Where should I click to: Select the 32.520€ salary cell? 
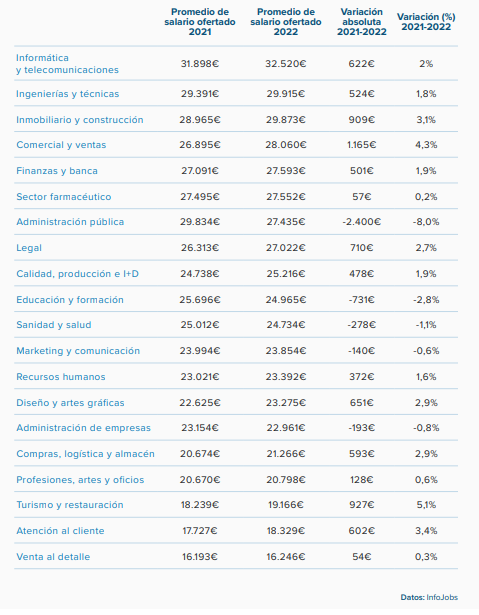pos(286,64)
